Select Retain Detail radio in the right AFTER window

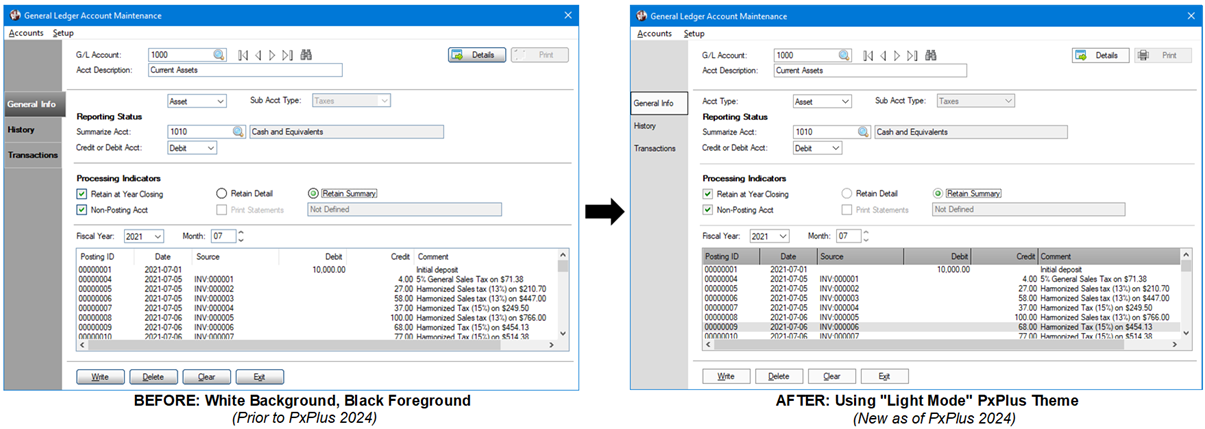point(847,194)
